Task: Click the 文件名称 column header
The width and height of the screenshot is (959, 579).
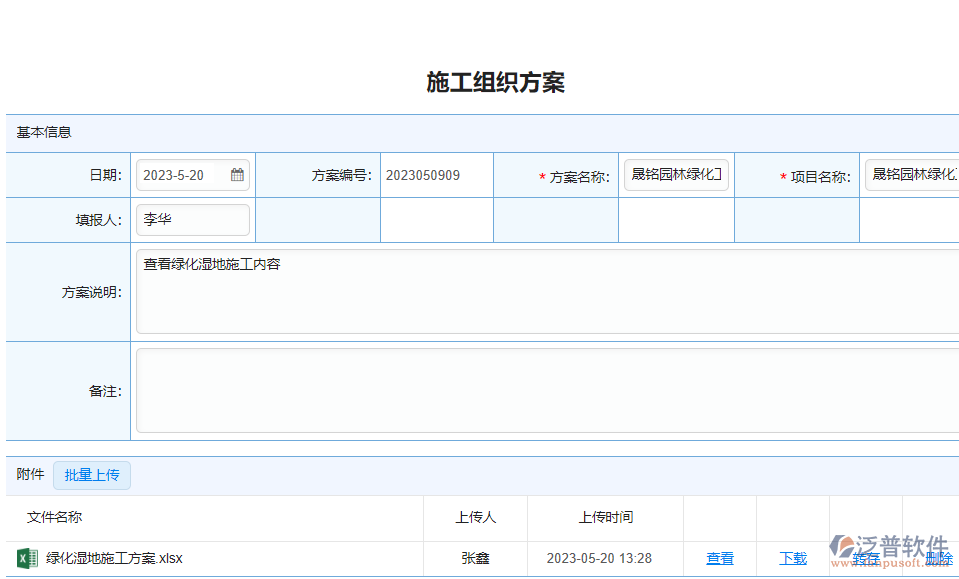Action: [55, 517]
